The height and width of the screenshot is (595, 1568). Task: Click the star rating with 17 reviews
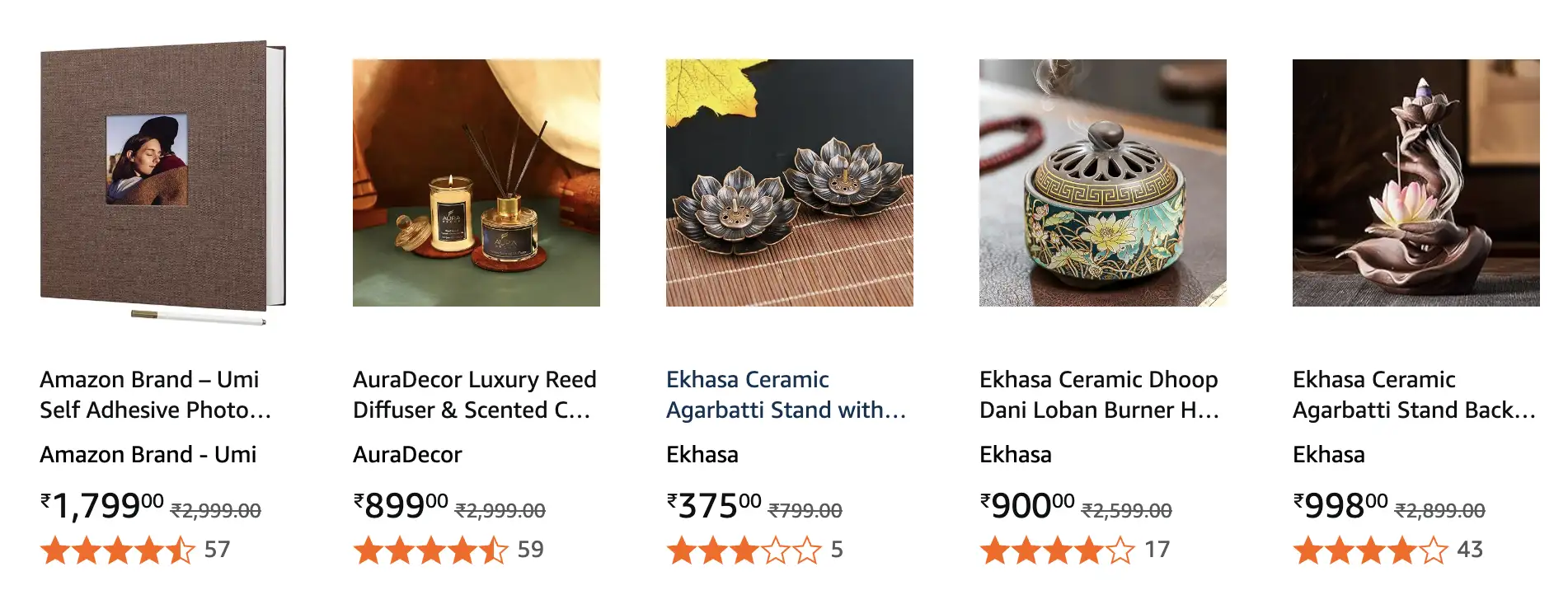click(1058, 550)
